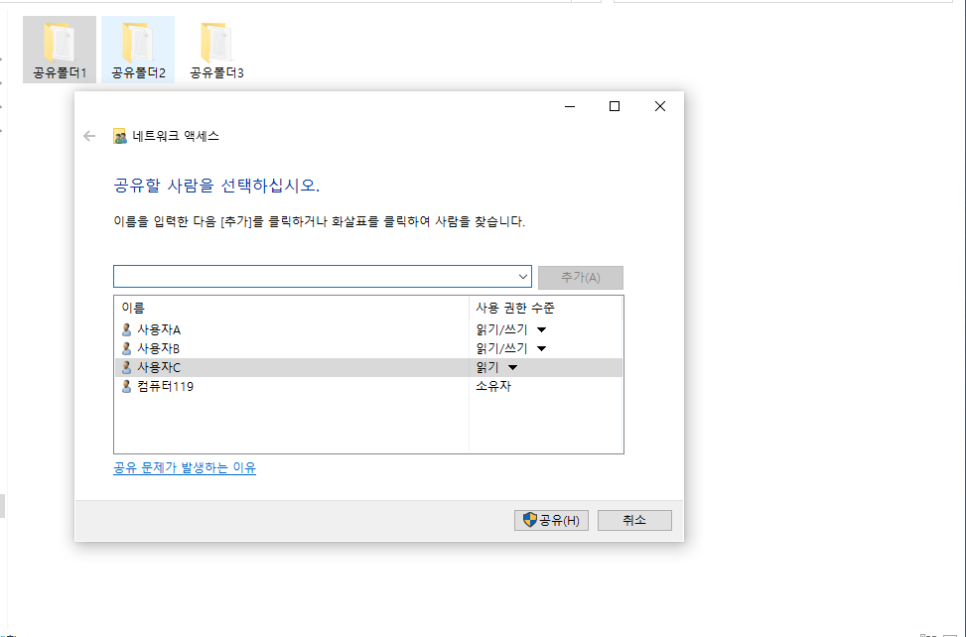The height and width of the screenshot is (637, 966).
Task: Click the 공유(H) button
Action: (551, 521)
